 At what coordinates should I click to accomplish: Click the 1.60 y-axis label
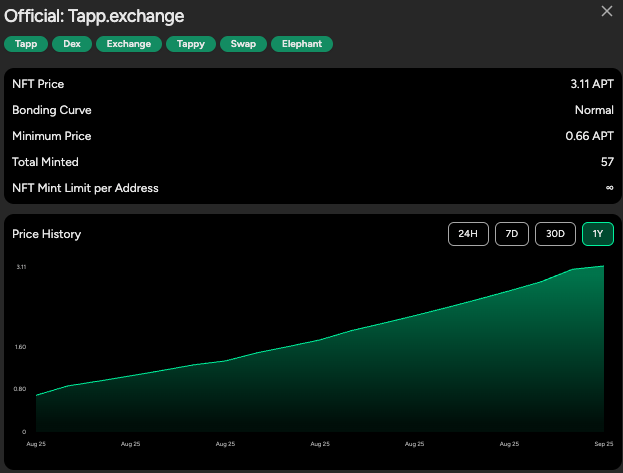coord(20,347)
